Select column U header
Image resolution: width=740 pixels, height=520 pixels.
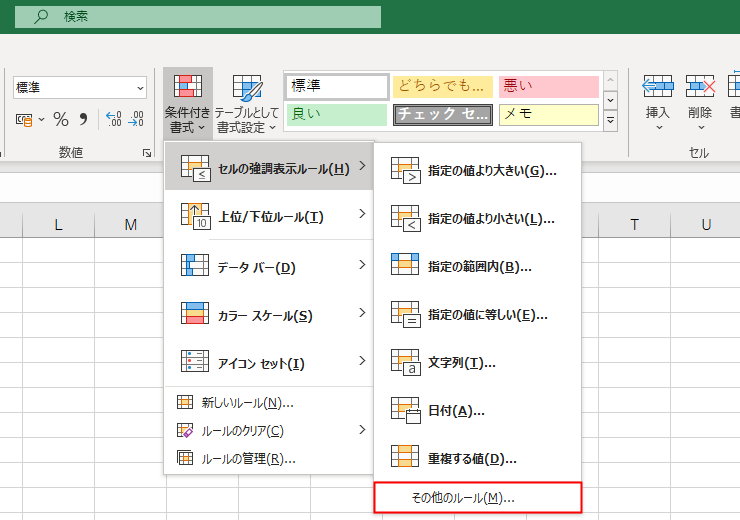coord(706,225)
